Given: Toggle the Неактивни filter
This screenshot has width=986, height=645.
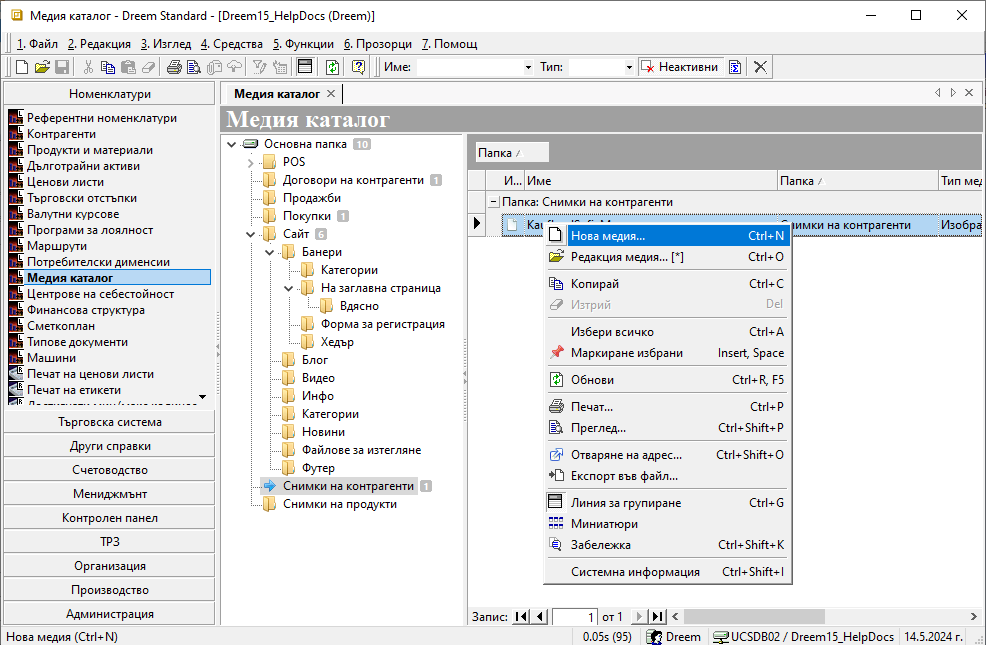Looking at the screenshot, I should pos(680,67).
